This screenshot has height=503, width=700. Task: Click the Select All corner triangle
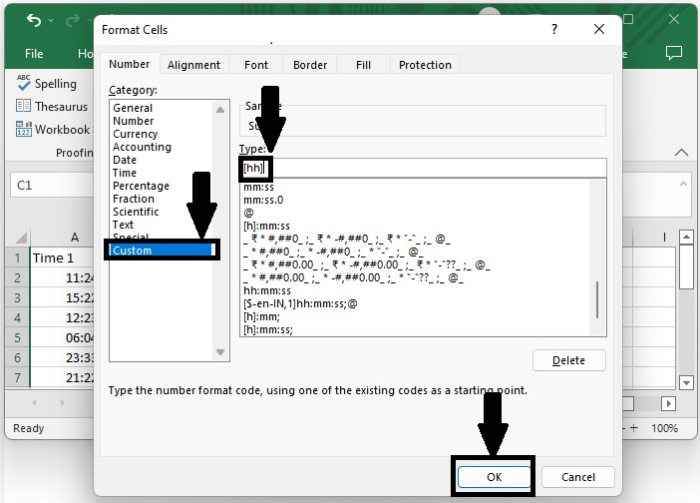pos(21,237)
